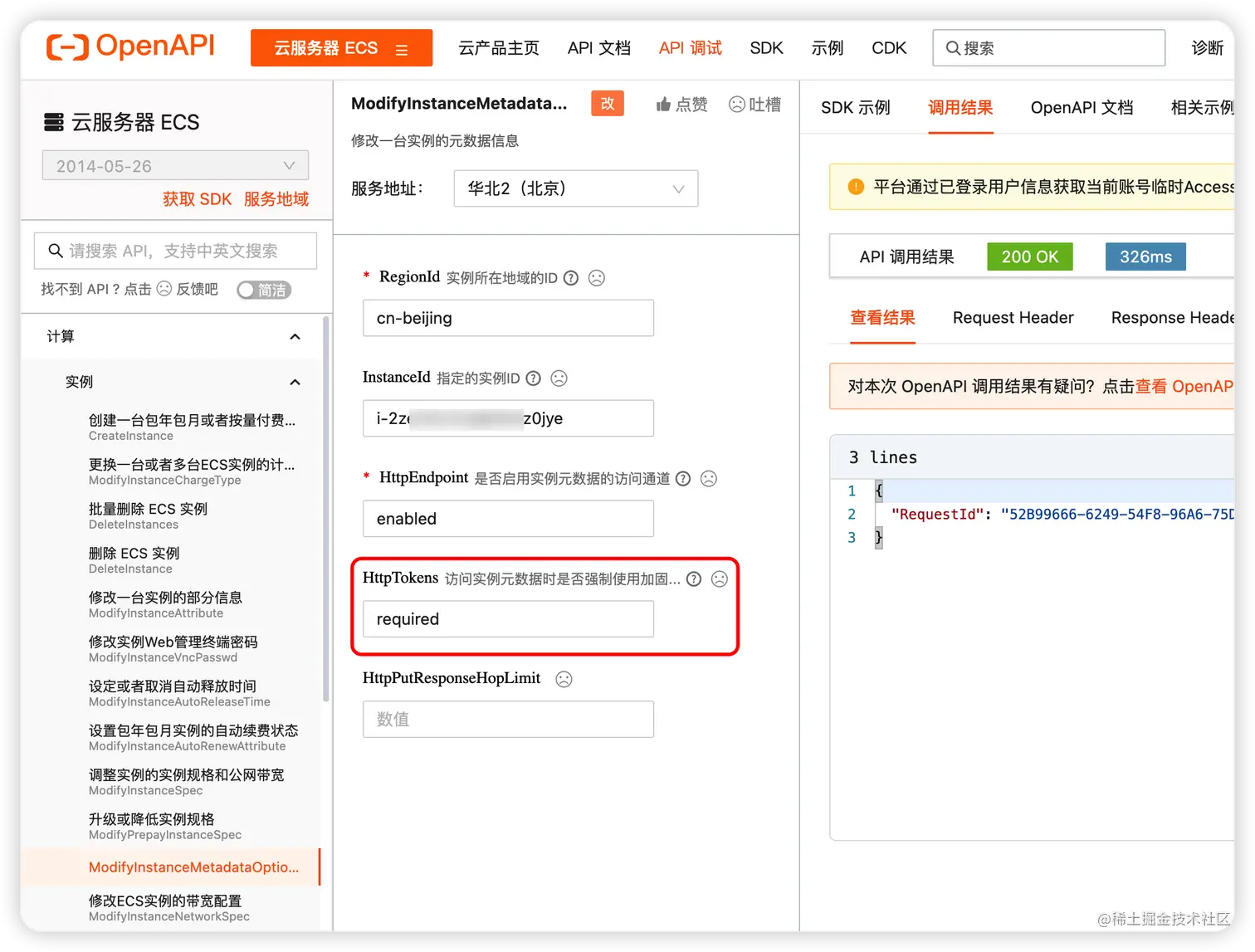Screen dimensions: 1255x952
Task: Click the magnifier icon in API search box
Action: coord(56,251)
